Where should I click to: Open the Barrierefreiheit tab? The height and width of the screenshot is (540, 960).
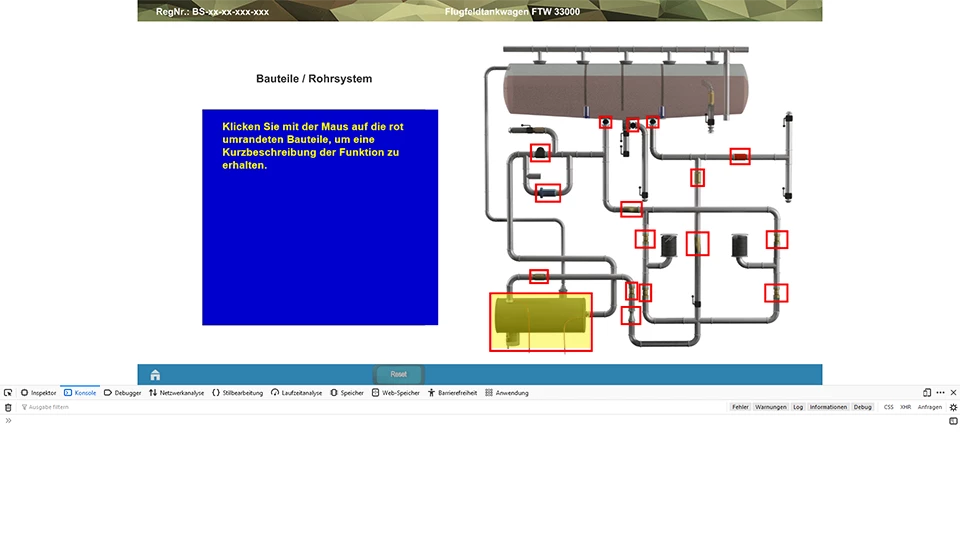pos(452,393)
